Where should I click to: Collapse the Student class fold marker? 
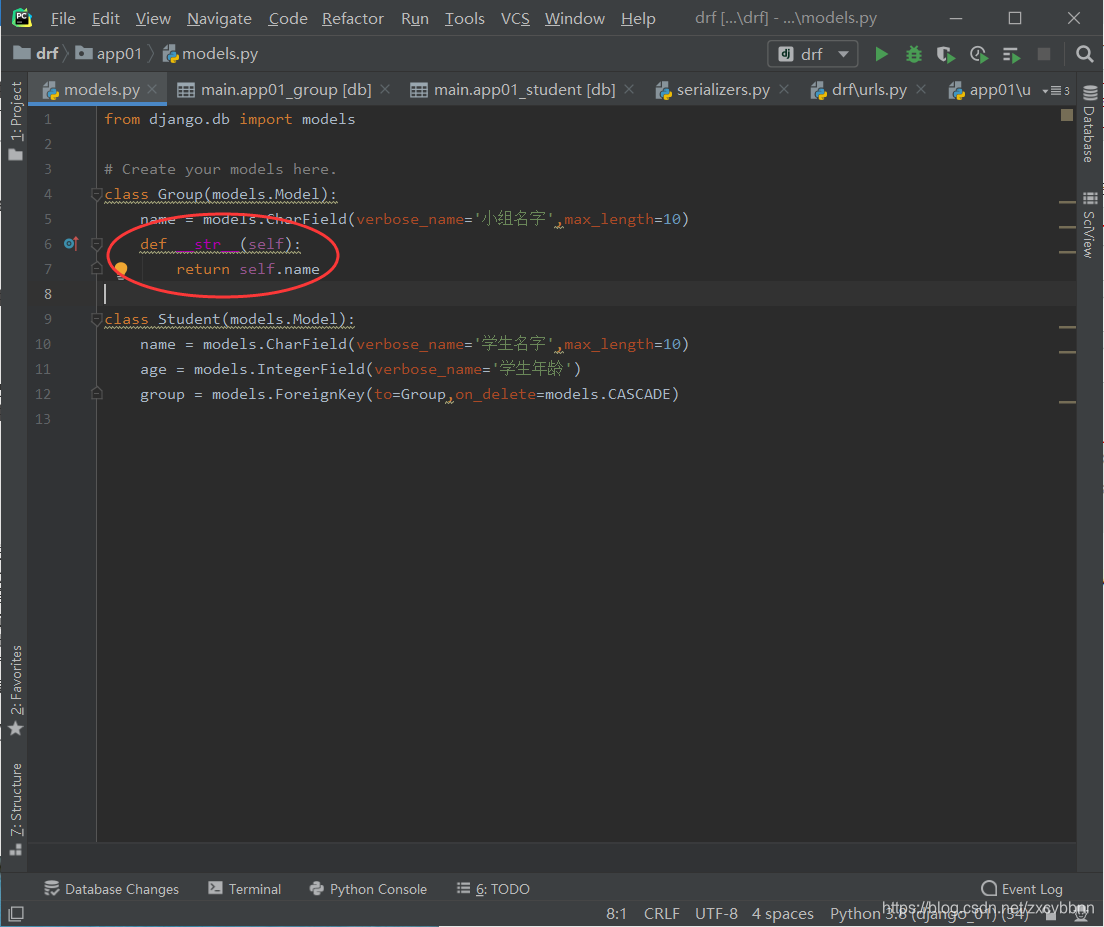click(96, 319)
